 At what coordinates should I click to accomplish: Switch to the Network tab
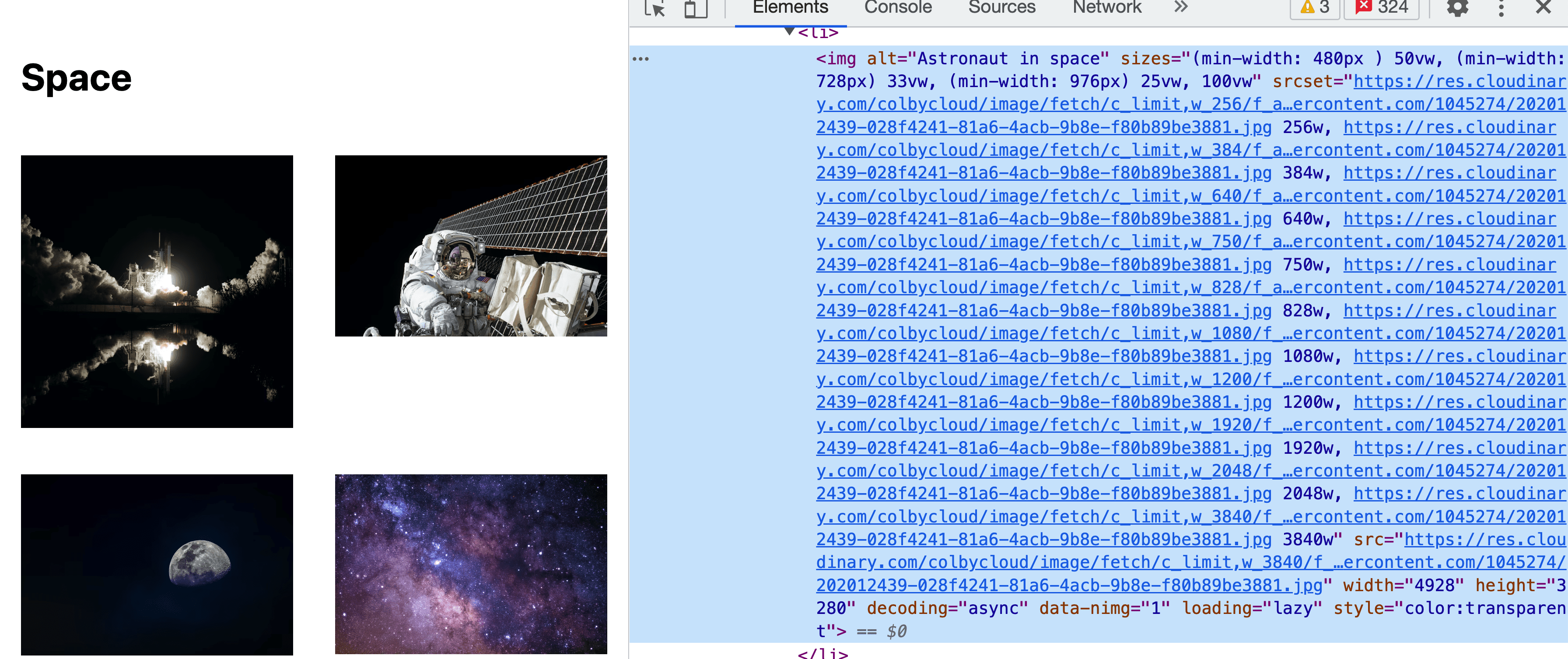1106,7
